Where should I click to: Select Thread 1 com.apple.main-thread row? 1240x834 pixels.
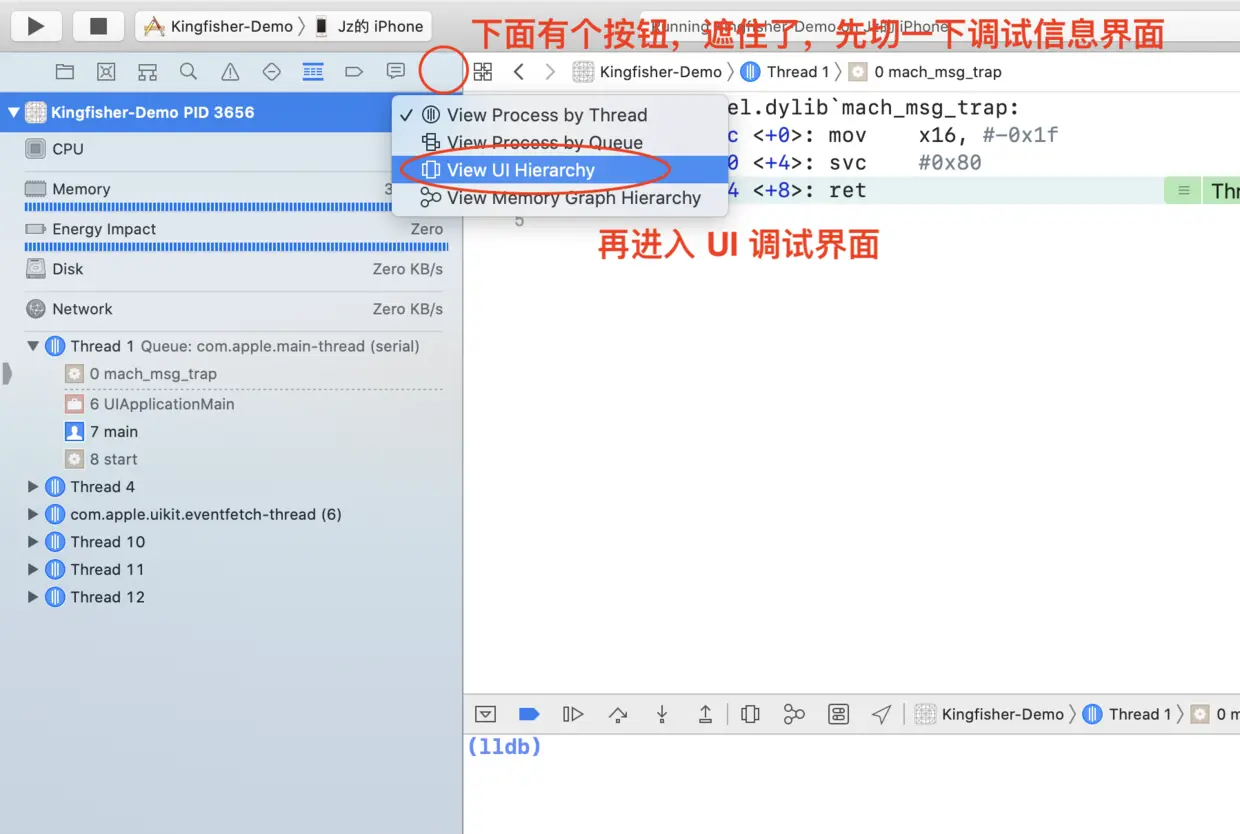[x=231, y=346]
